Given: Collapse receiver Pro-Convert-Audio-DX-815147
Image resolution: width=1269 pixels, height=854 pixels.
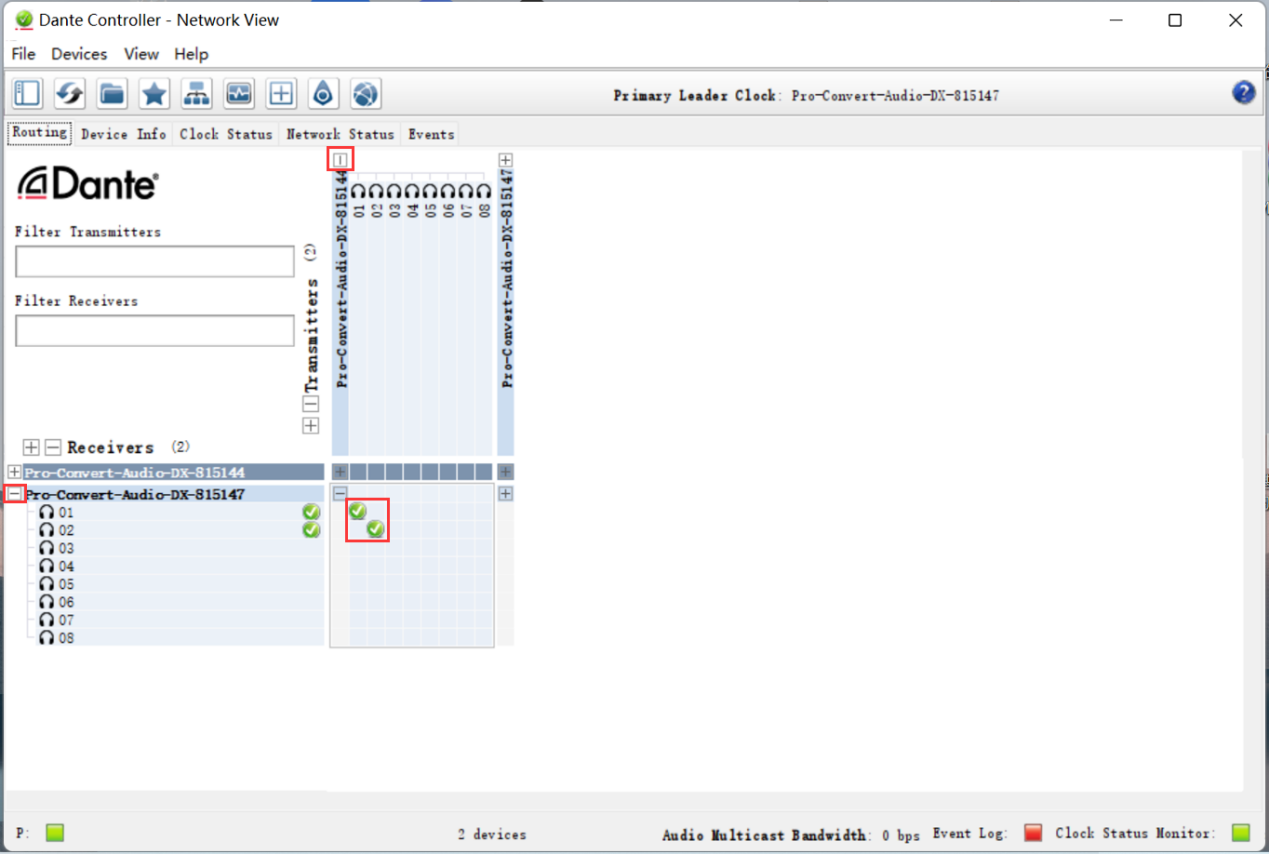Looking at the screenshot, I should click(x=14, y=494).
